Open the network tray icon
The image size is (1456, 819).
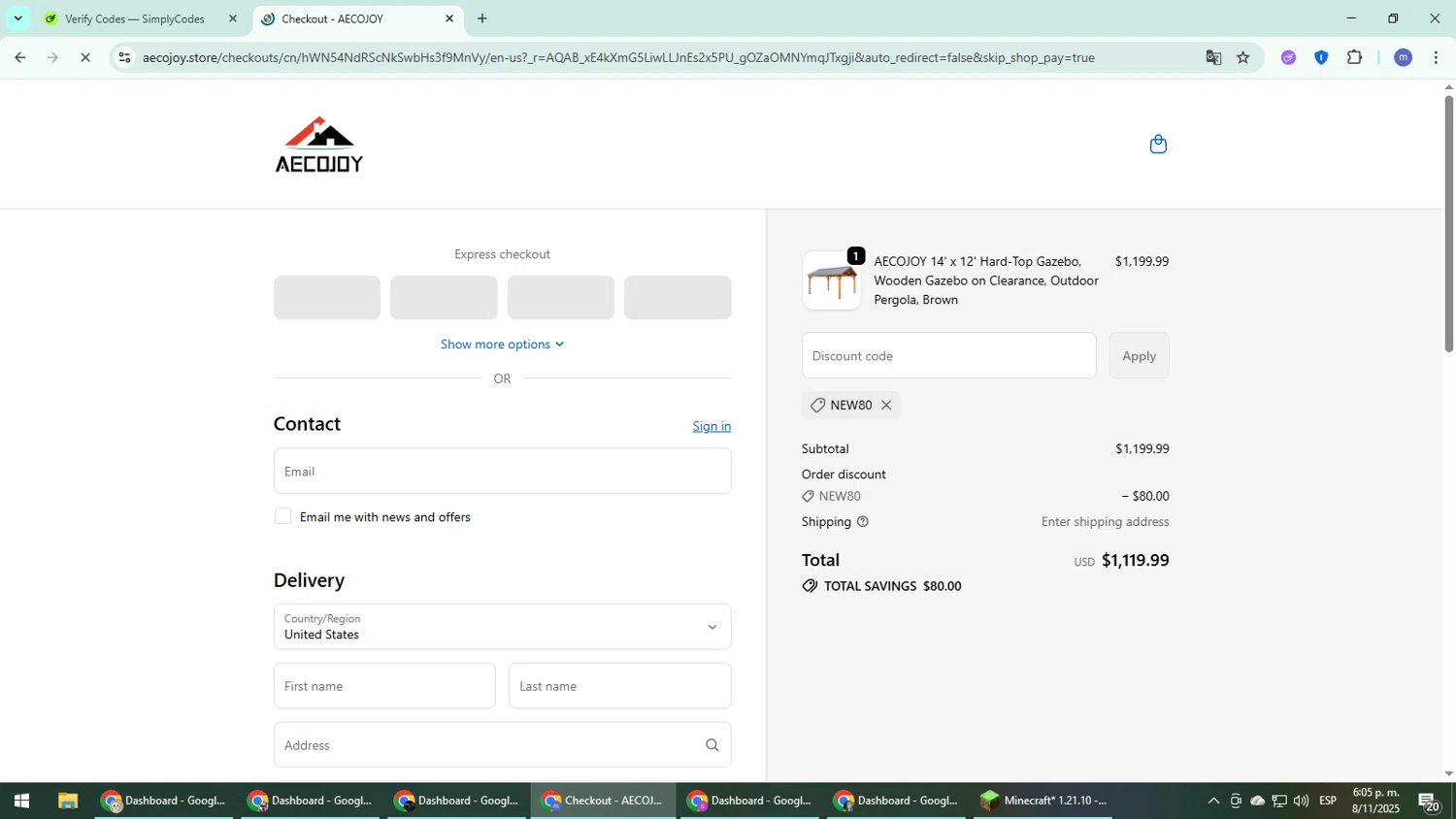point(1279,802)
